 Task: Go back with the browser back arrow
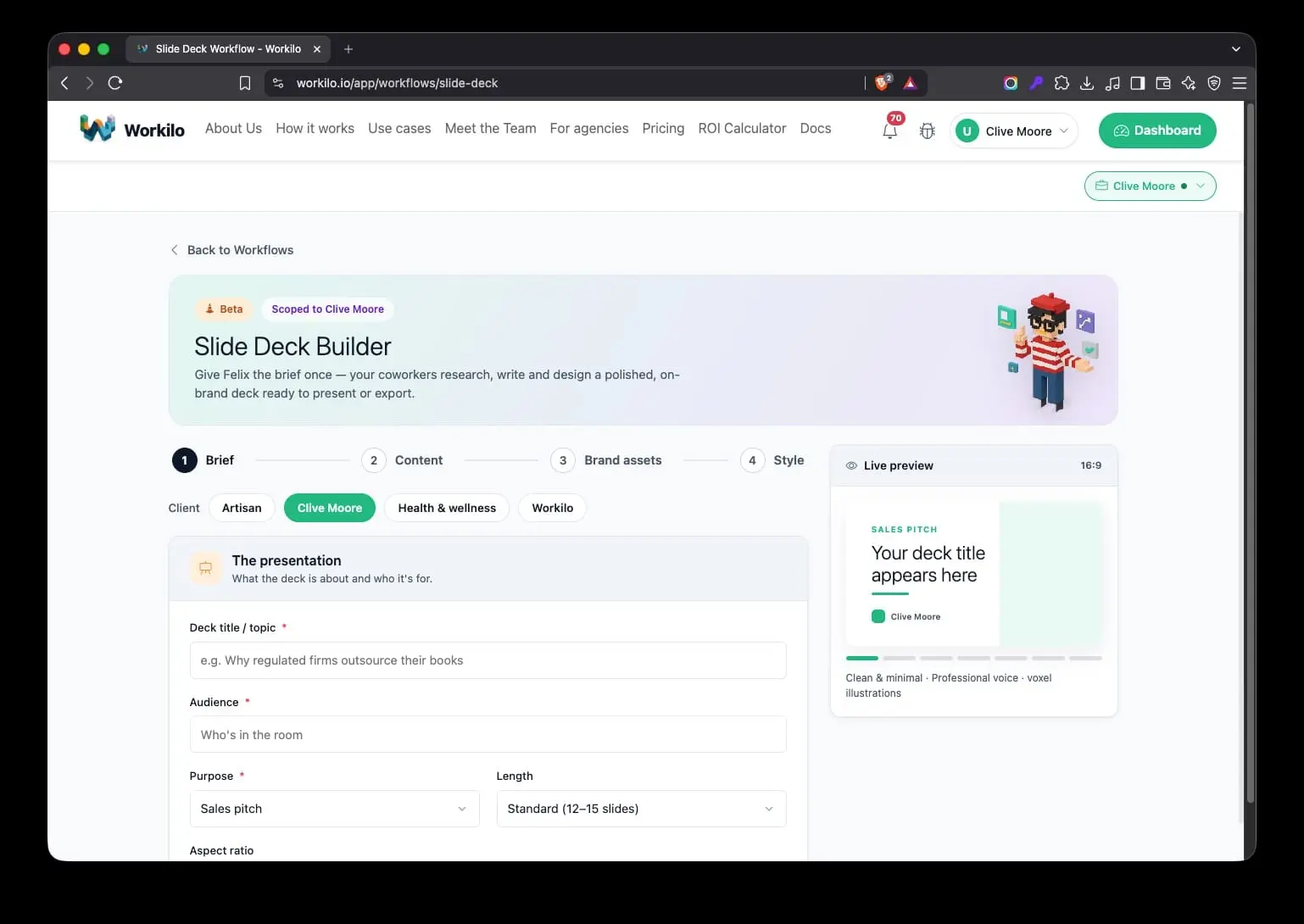(64, 83)
